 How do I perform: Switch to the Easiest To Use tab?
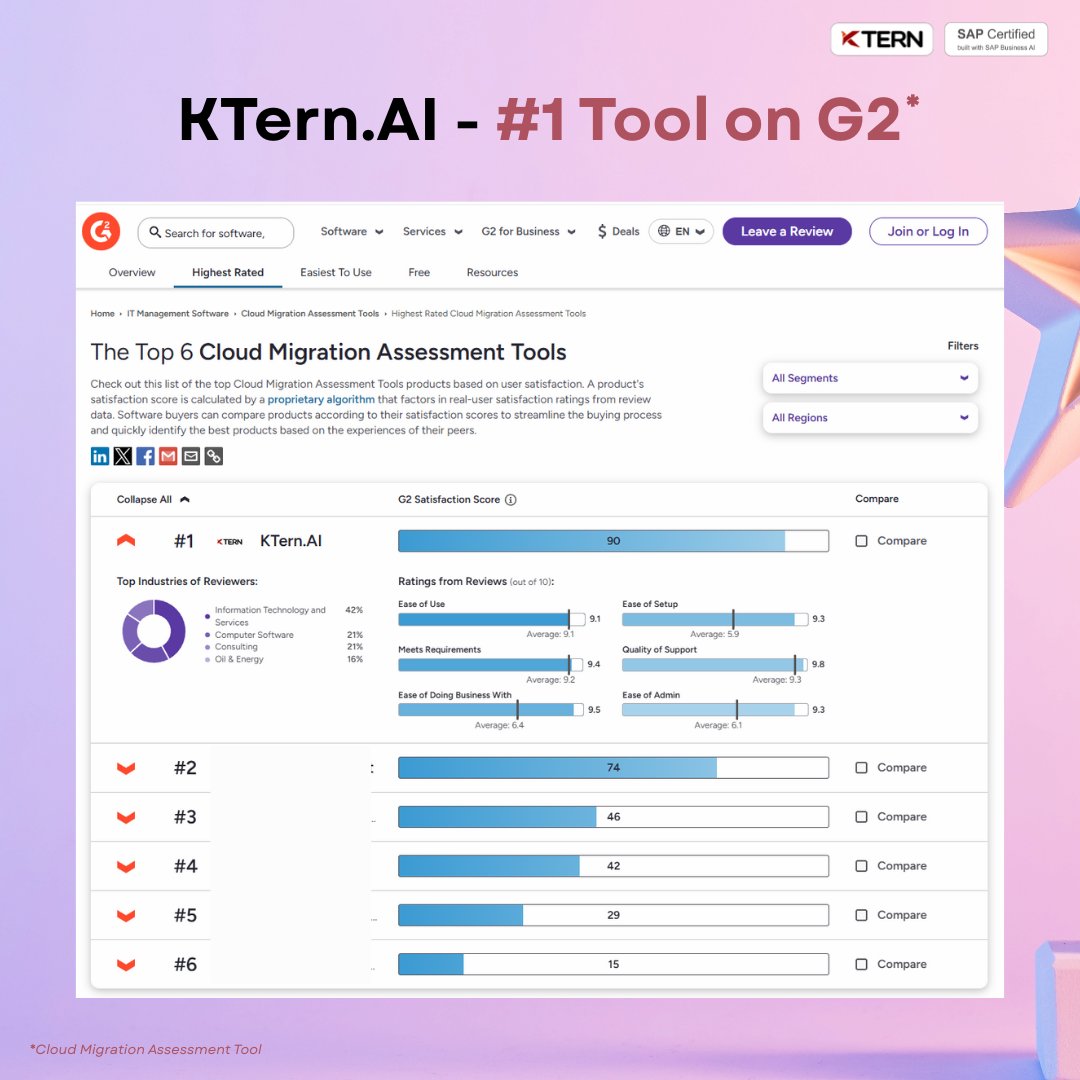336,272
